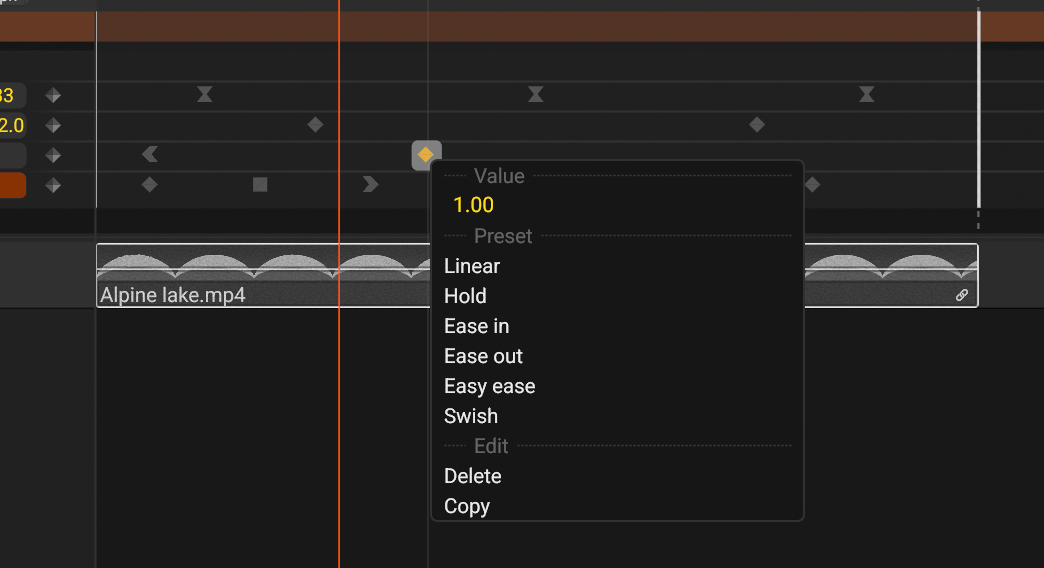Select the rightmost hourglass keyframe in the 33 row
The width and height of the screenshot is (1044, 568).
coord(866,95)
